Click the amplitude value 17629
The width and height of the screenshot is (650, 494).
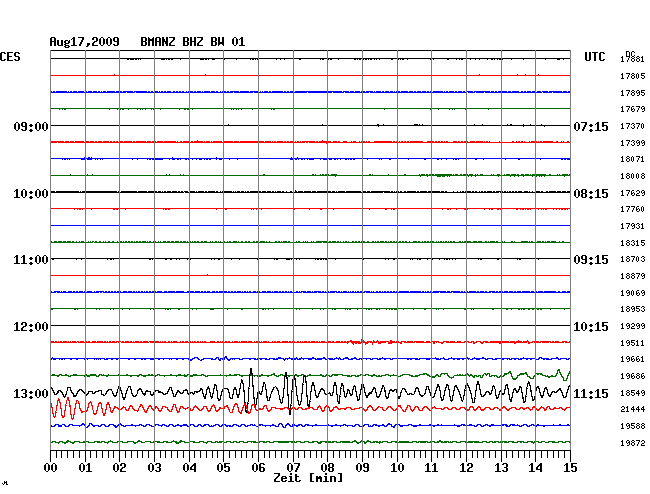point(633,193)
